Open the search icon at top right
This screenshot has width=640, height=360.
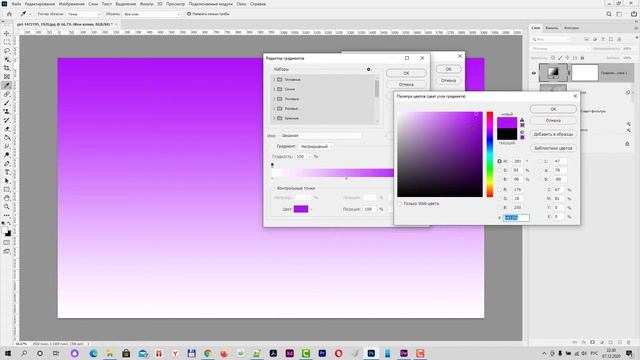click(x=609, y=14)
